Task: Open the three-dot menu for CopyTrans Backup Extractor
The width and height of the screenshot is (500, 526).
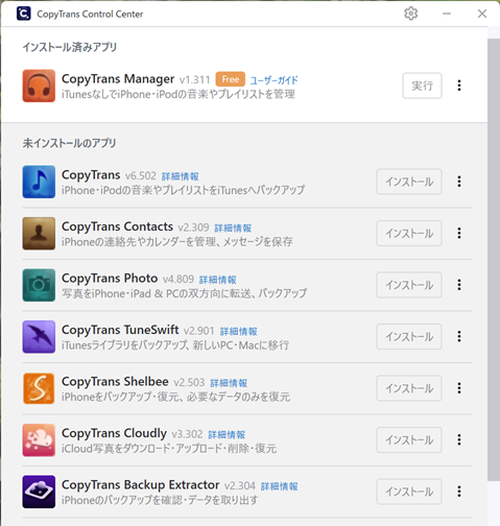Action: click(x=459, y=491)
